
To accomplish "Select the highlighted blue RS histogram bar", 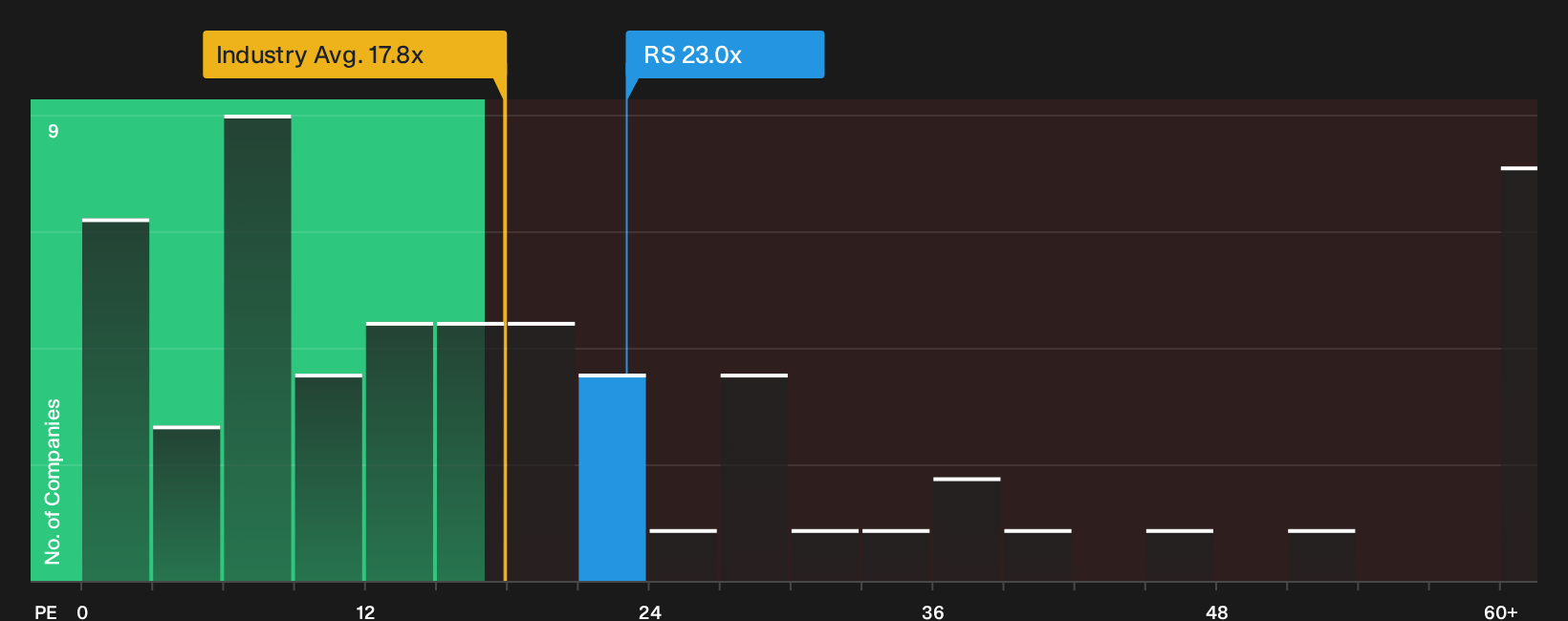I will click(612, 478).
